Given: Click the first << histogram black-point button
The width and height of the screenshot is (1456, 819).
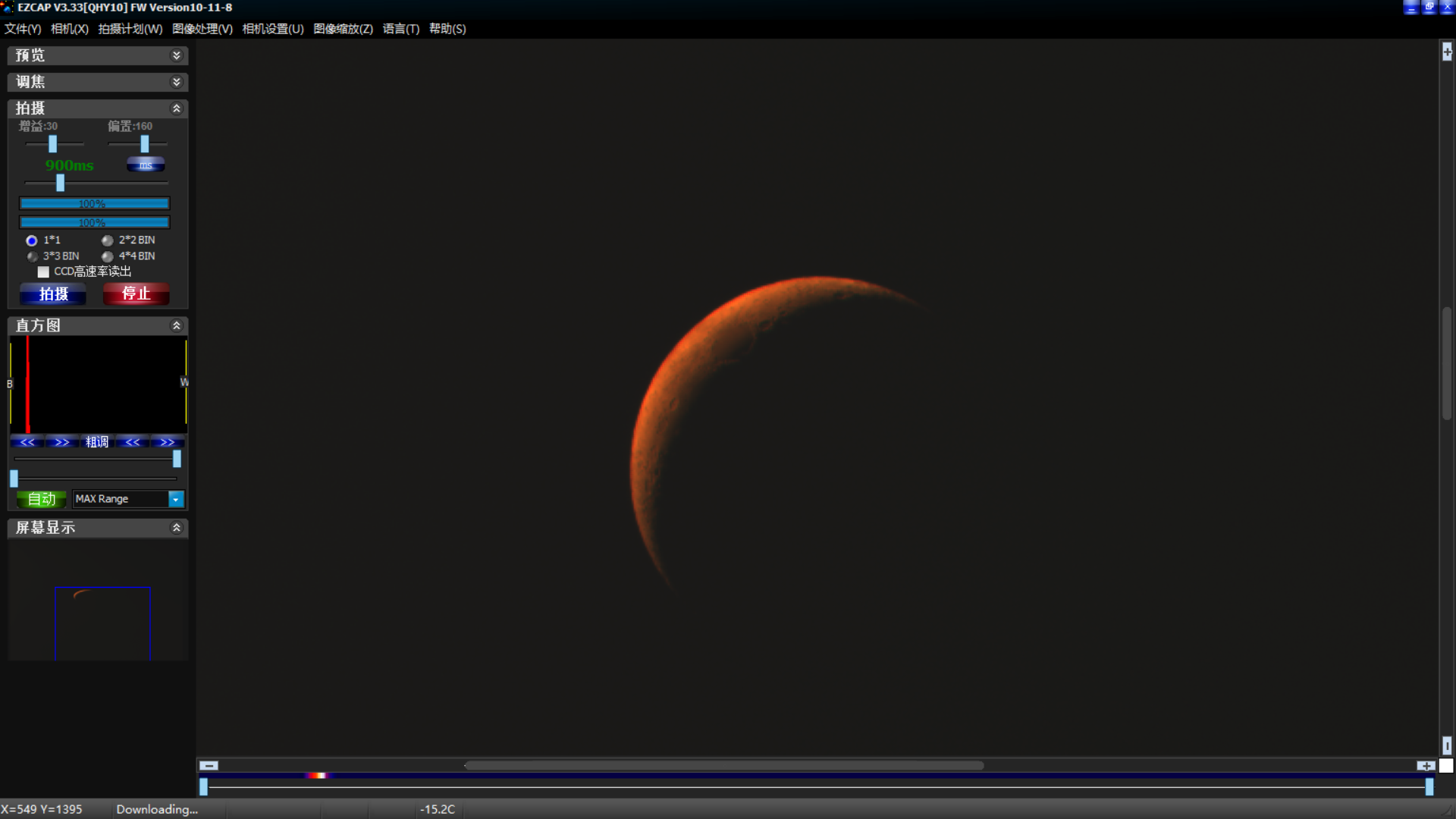Looking at the screenshot, I should 27,442.
